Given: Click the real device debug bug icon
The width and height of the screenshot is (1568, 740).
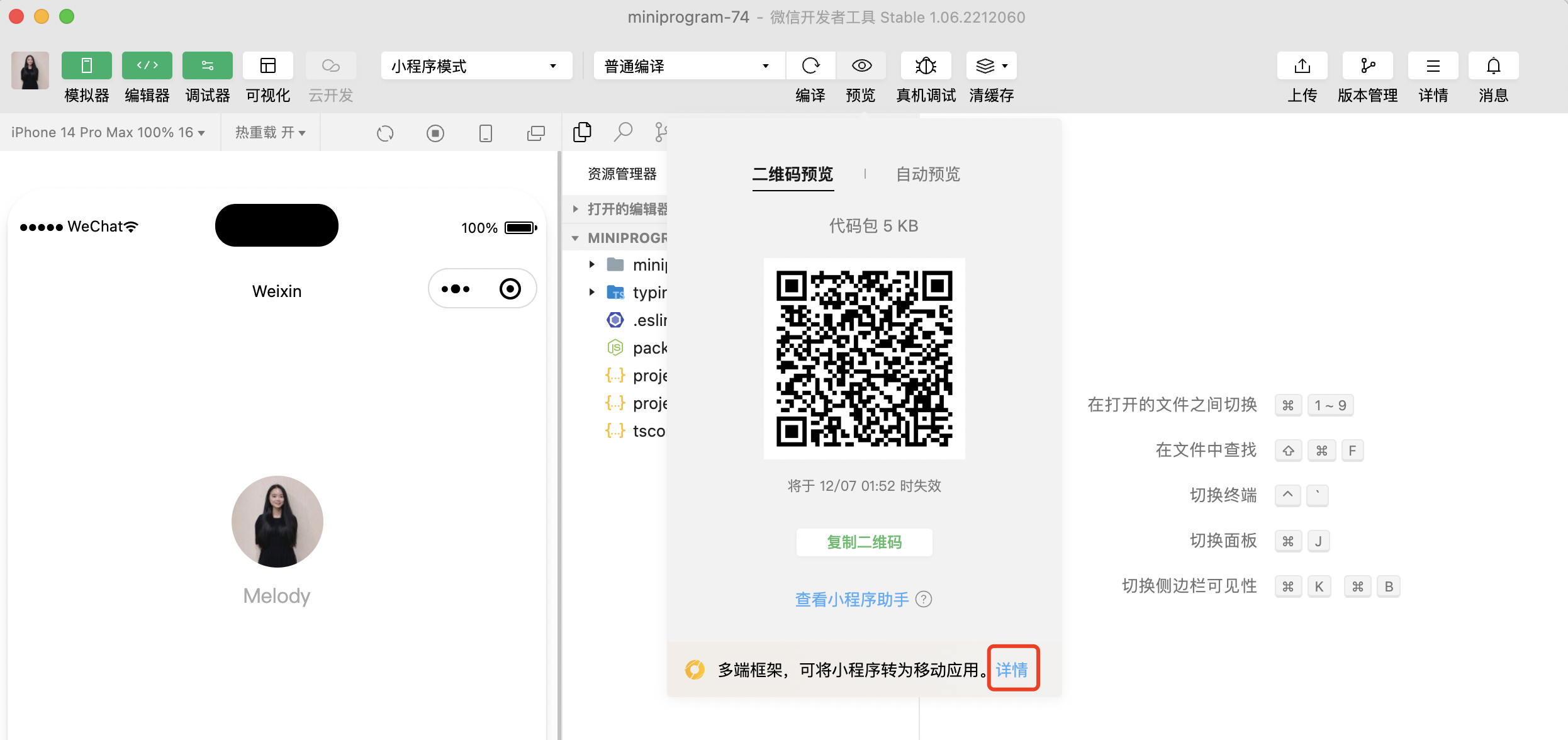Looking at the screenshot, I should coord(926,65).
